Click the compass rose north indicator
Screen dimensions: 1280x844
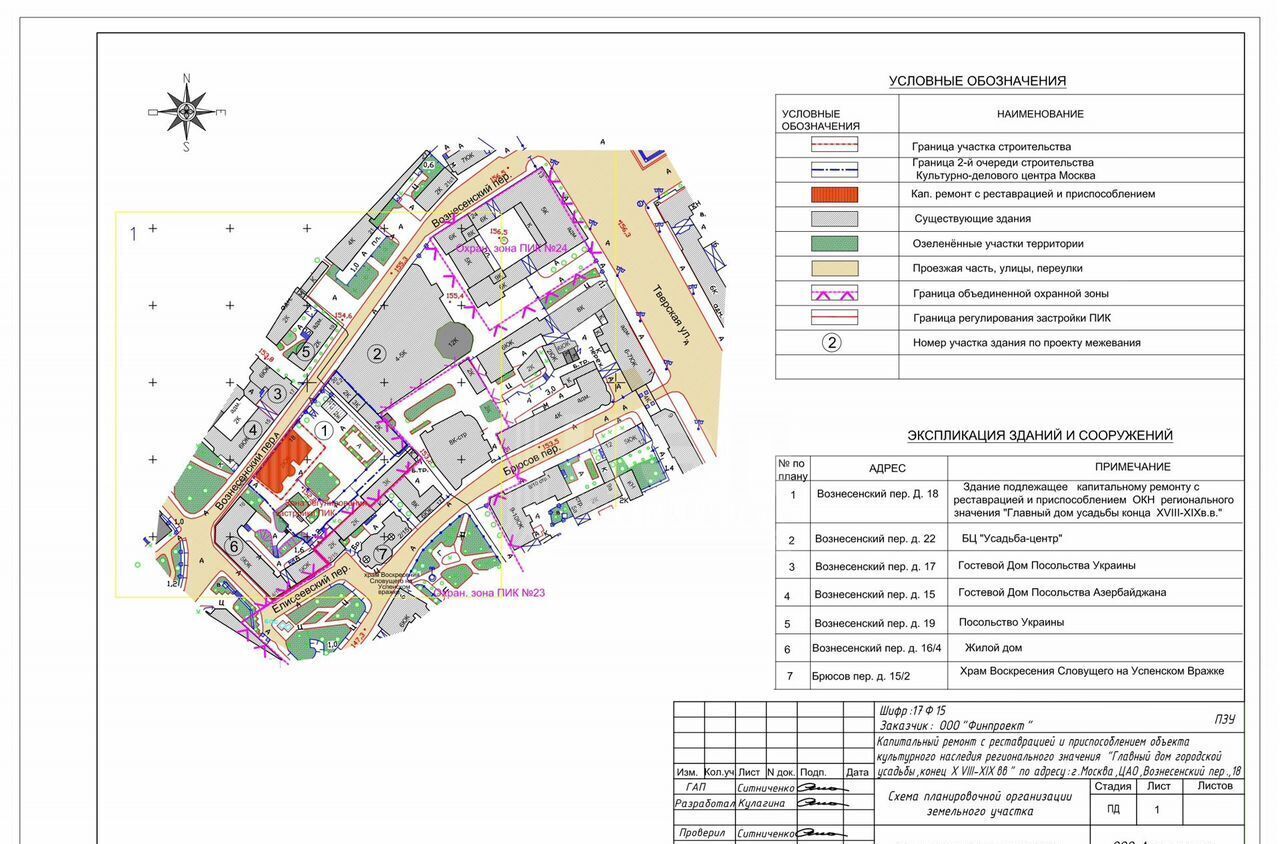click(186, 77)
